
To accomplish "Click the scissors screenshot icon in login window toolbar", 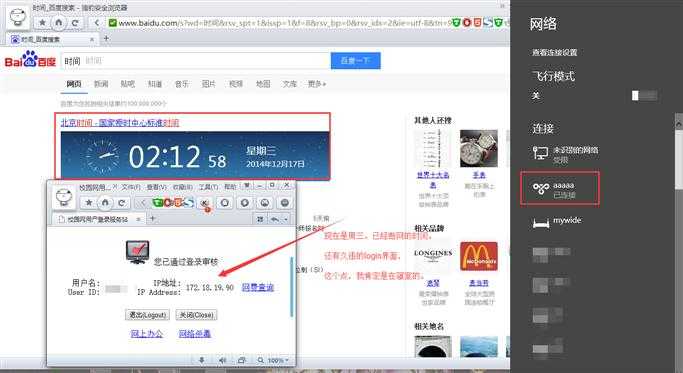I will coord(205,203).
